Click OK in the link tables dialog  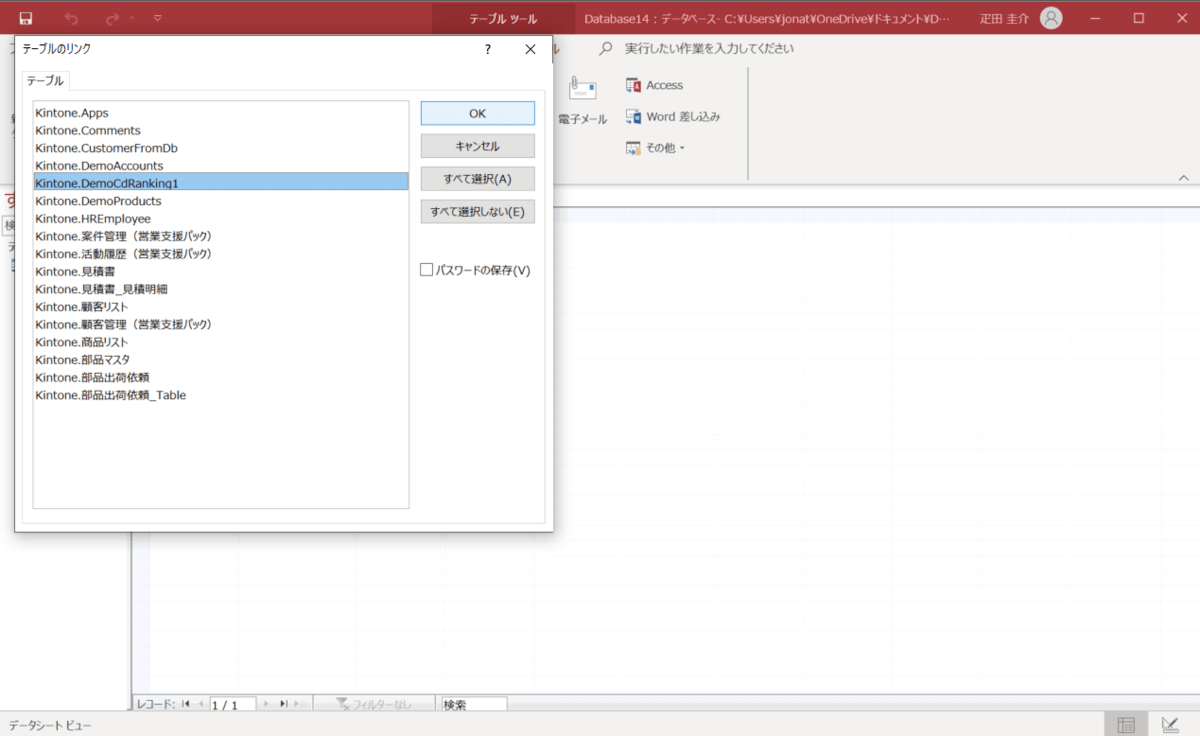[x=478, y=113]
